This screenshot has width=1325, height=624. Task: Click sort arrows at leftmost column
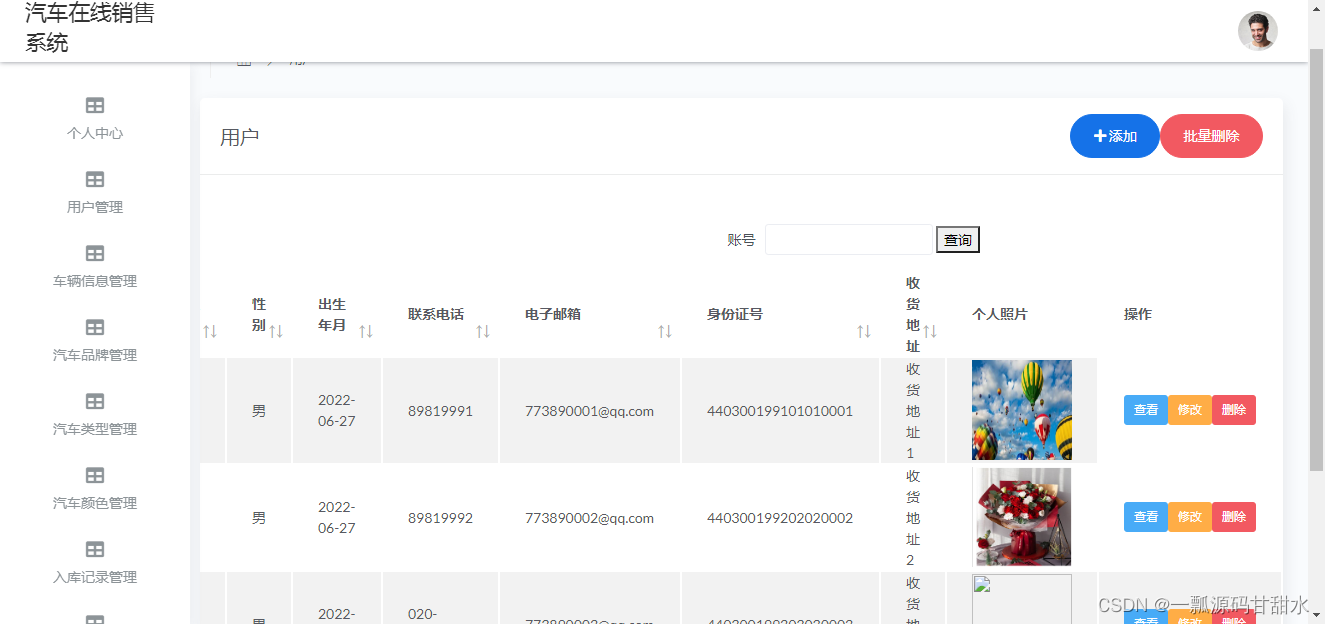(210, 331)
